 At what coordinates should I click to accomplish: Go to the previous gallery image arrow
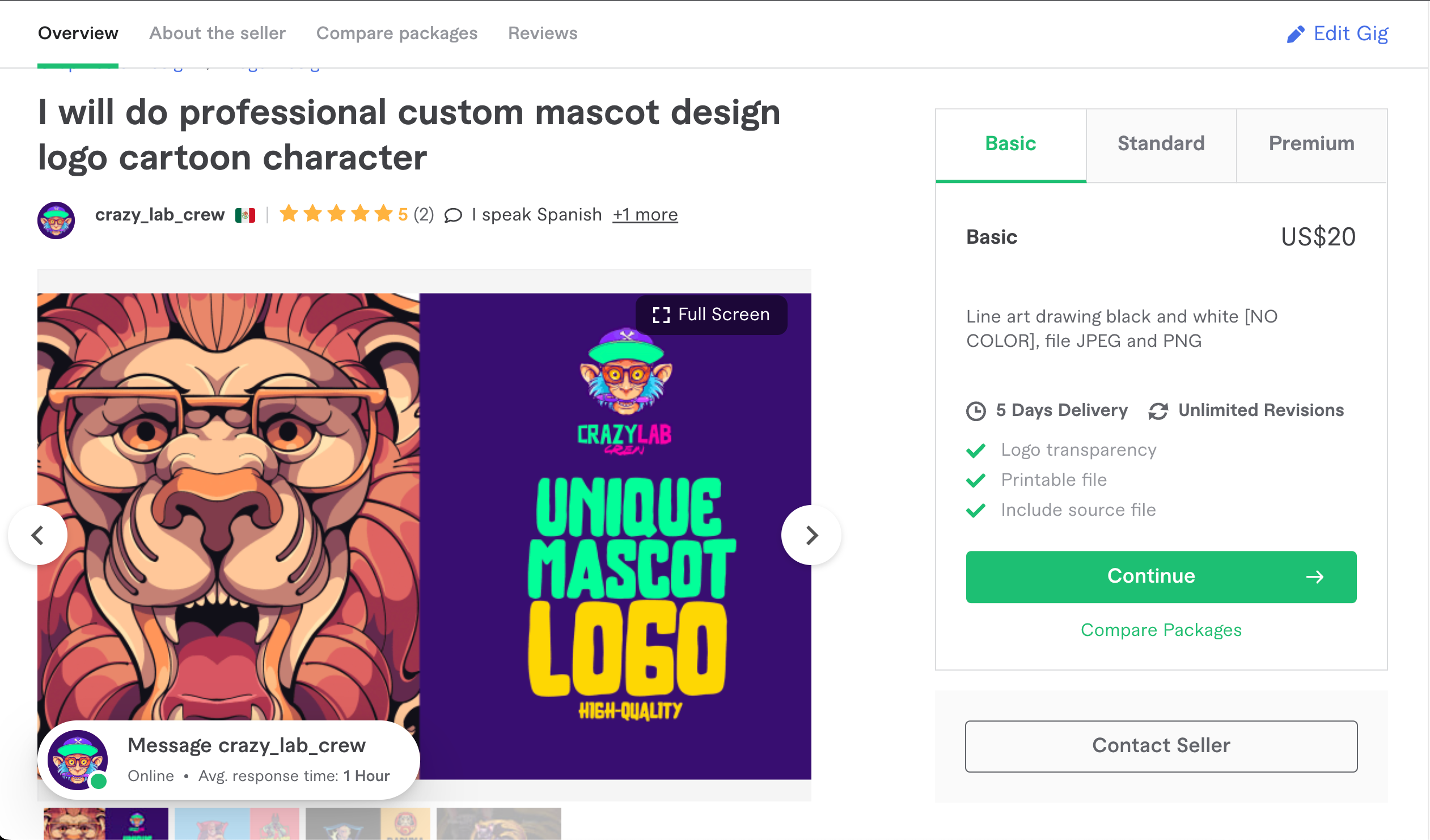point(37,535)
